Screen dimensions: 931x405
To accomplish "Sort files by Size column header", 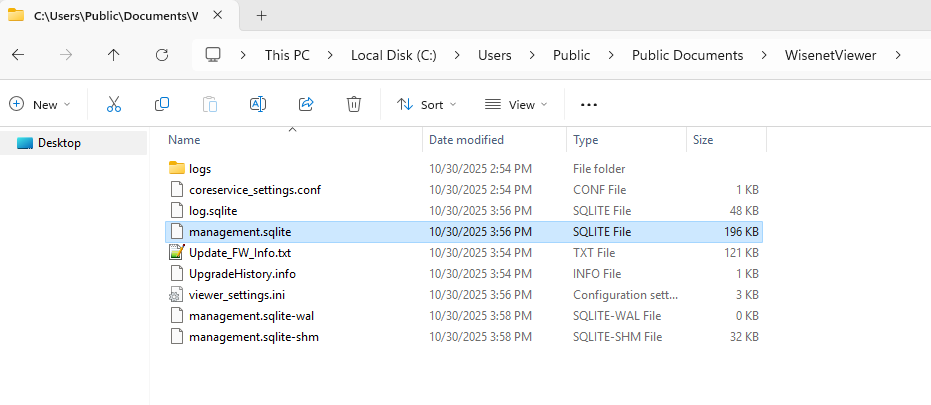I will click(x=703, y=140).
